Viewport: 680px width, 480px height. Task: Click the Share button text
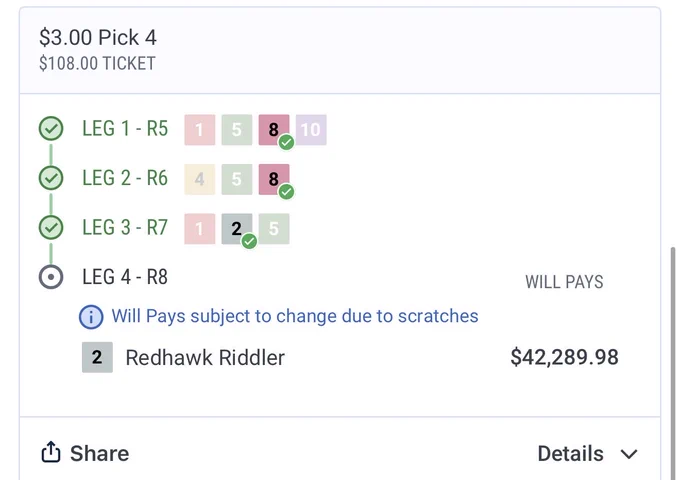click(100, 454)
